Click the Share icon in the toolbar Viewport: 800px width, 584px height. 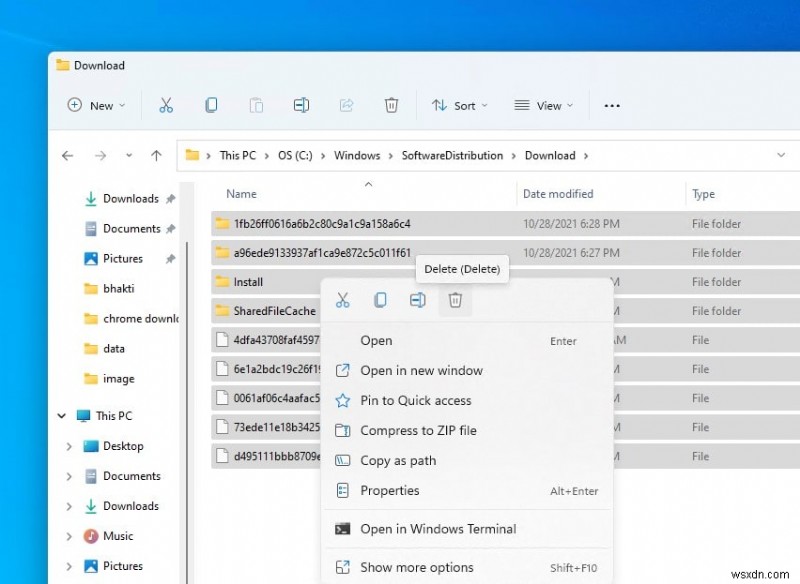point(346,105)
